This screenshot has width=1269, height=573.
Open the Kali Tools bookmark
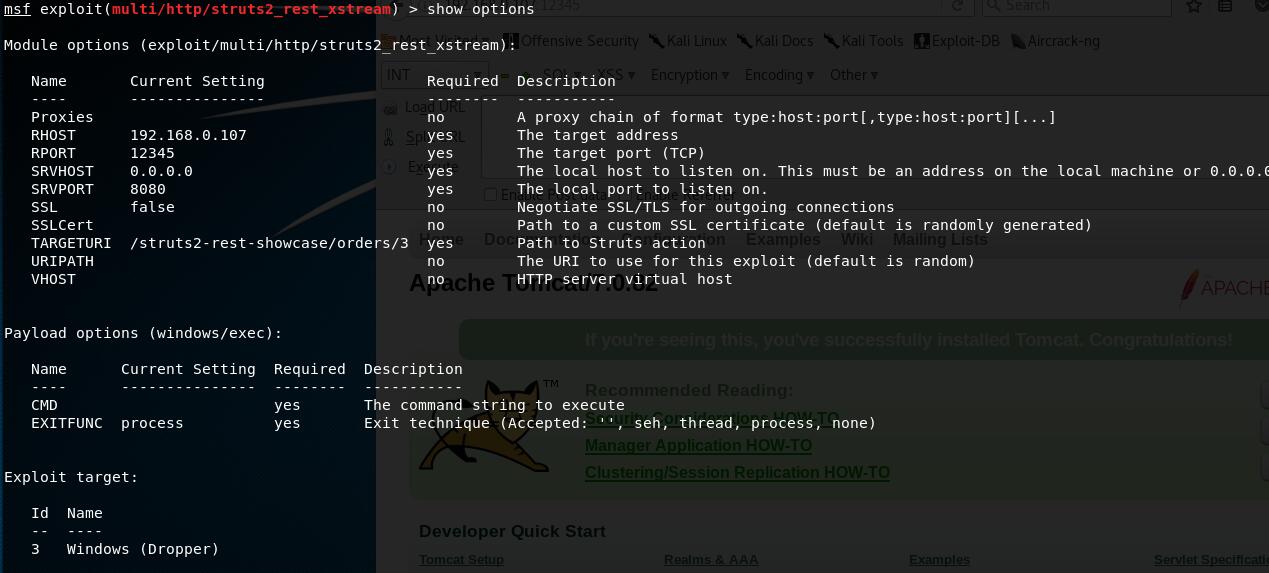864,41
